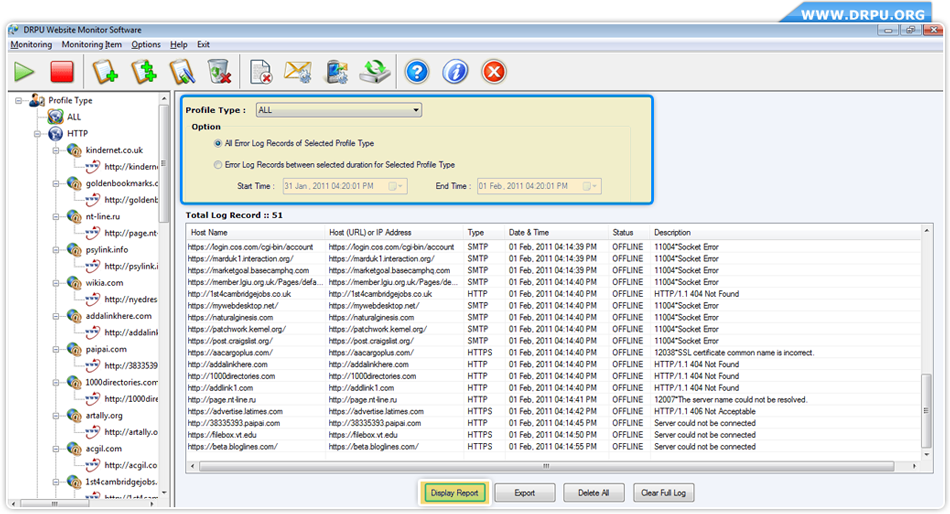Collapse the kindernet.co.uk branch
The image size is (950, 514).
click(56, 150)
